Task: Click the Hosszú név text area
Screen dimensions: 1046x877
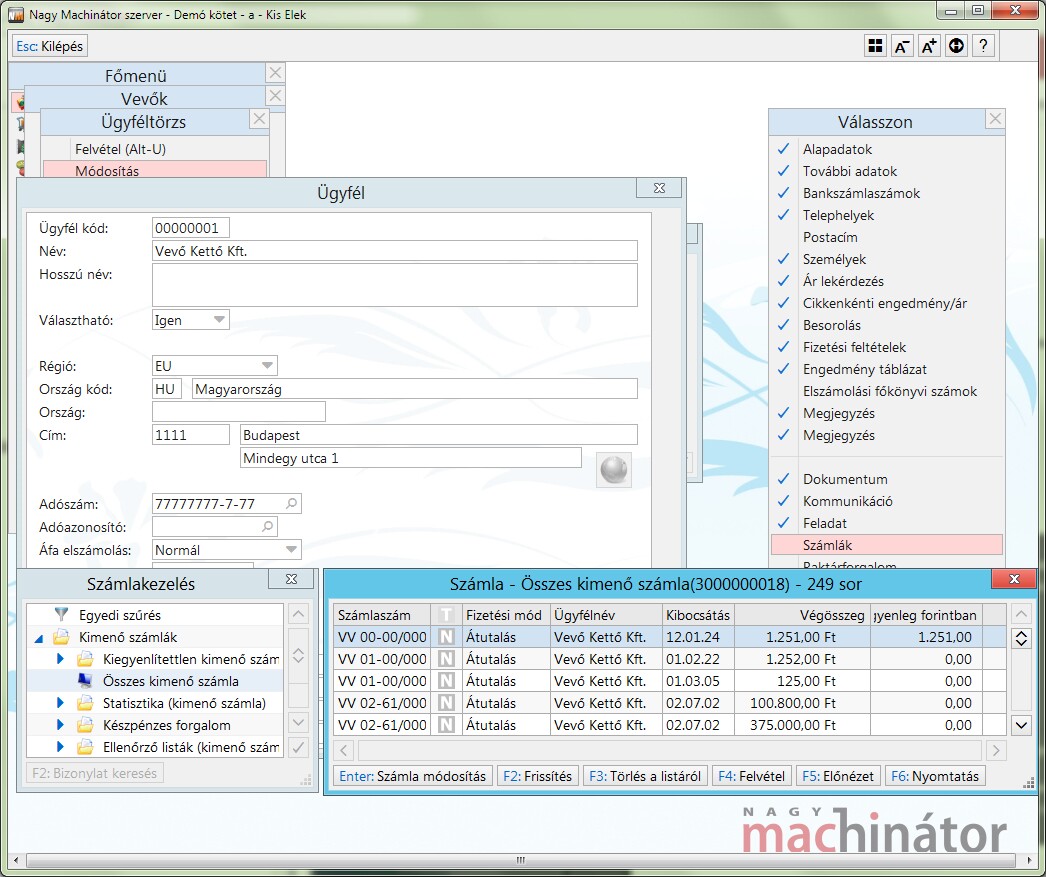Action: tap(394, 285)
